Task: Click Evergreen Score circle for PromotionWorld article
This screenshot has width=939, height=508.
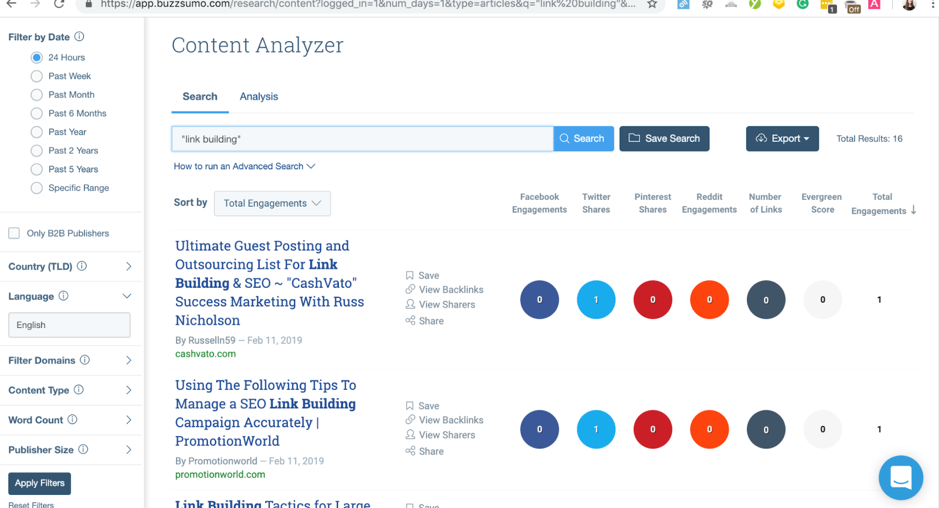Action: pyautogui.click(x=822, y=430)
